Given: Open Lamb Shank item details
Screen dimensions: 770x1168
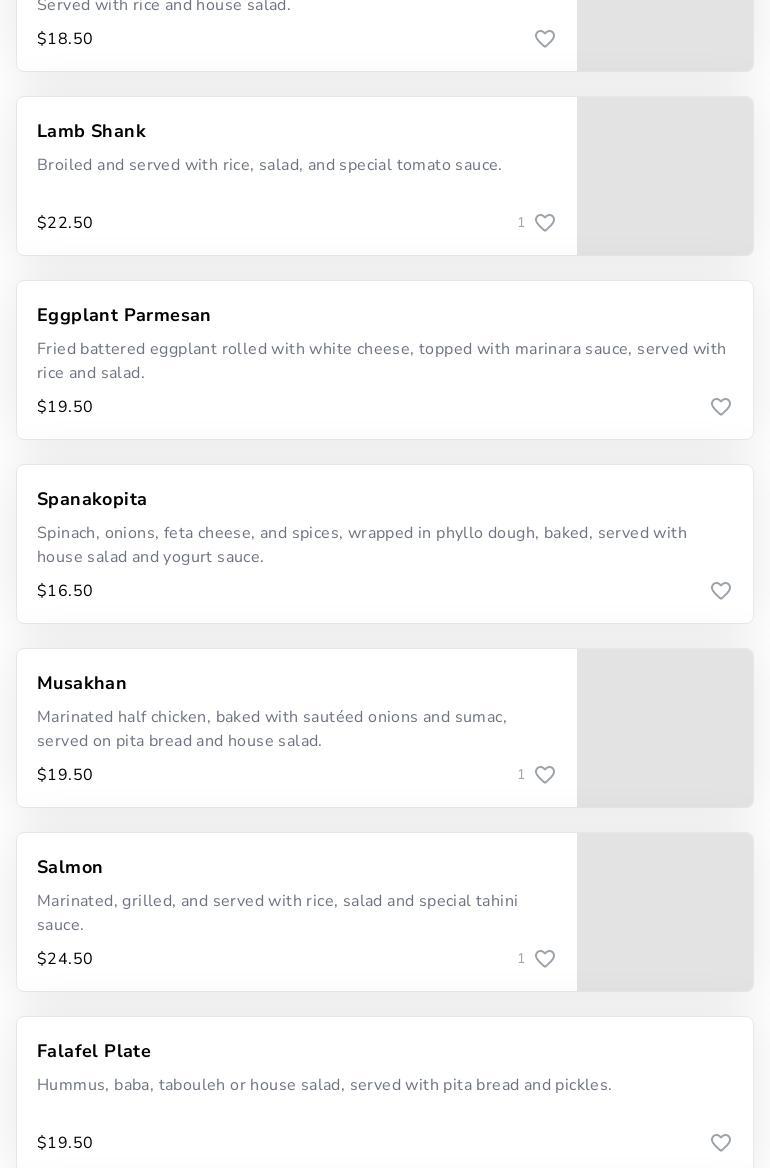Looking at the screenshot, I should click(91, 132).
